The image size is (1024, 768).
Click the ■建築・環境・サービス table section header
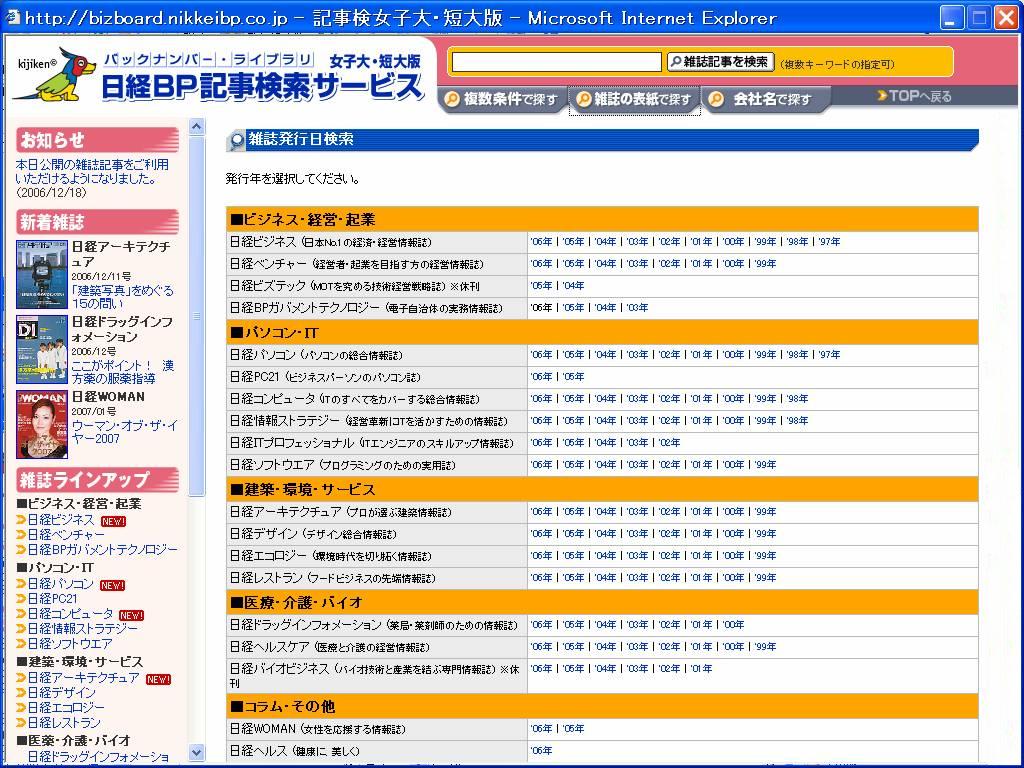(x=602, y=490)
